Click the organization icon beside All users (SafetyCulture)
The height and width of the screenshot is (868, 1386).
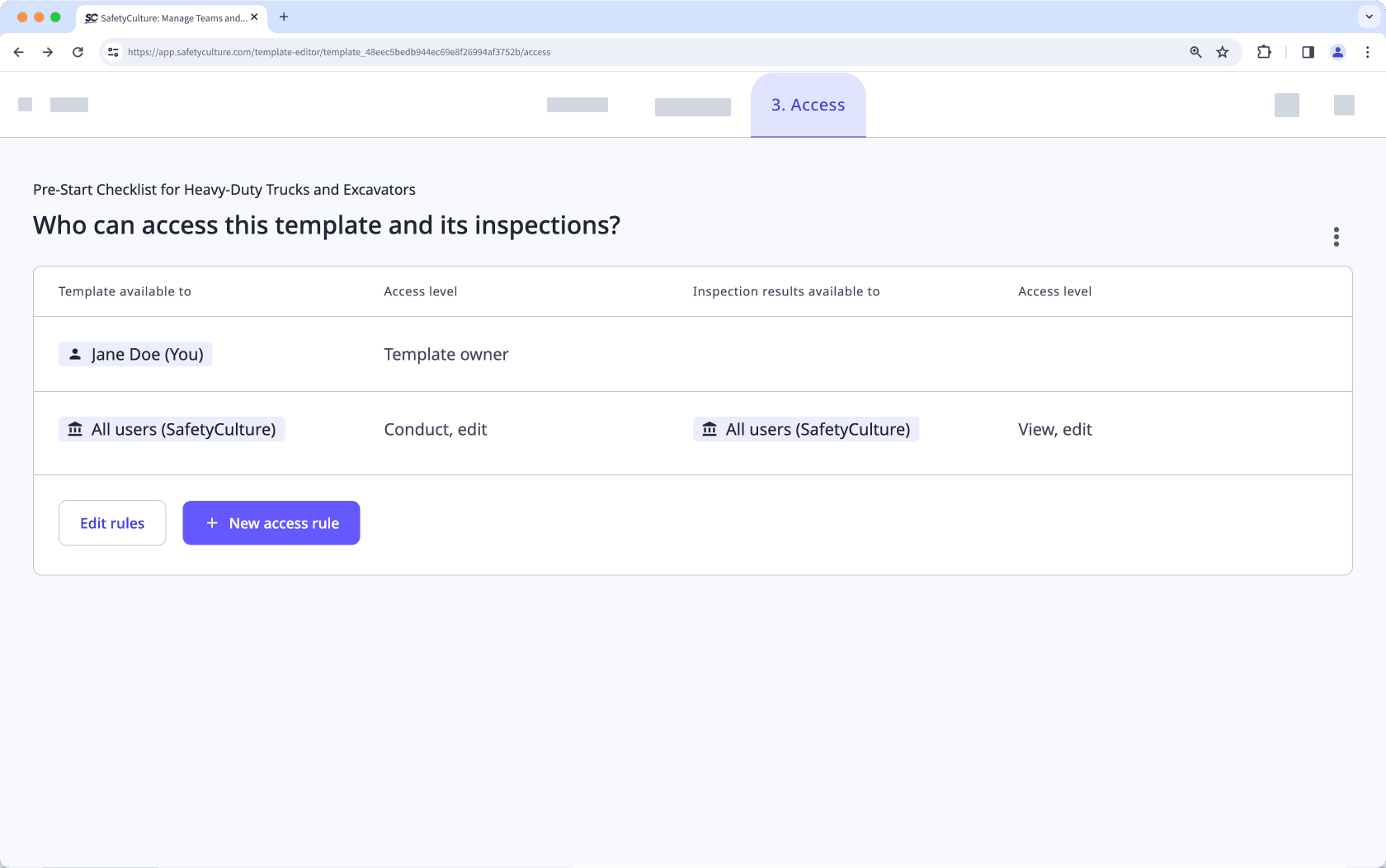point(75,429)
